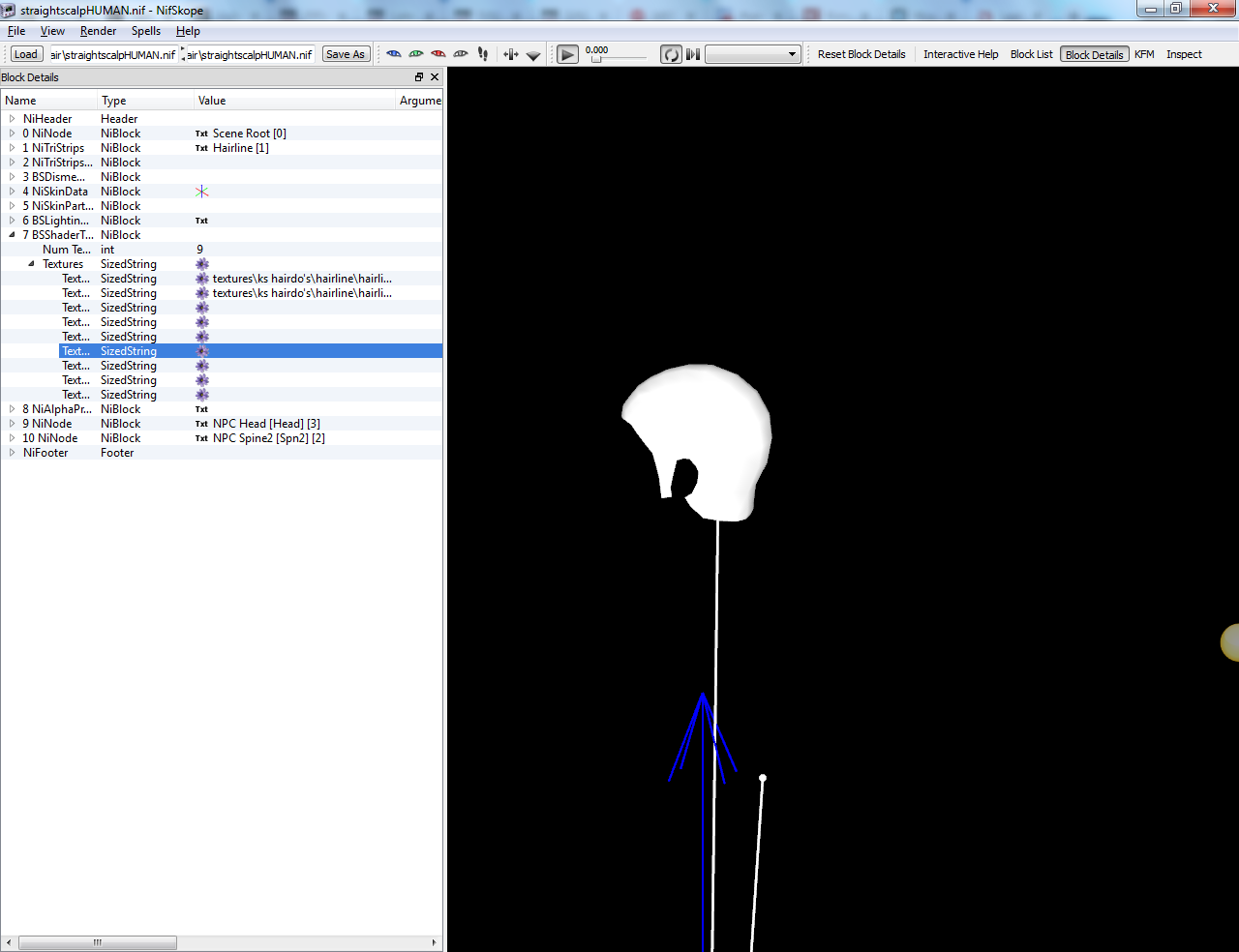This screenshot has width=1239, height=952.
Task: Enable Walk view footsteps icon
Action: coord(483,54)
